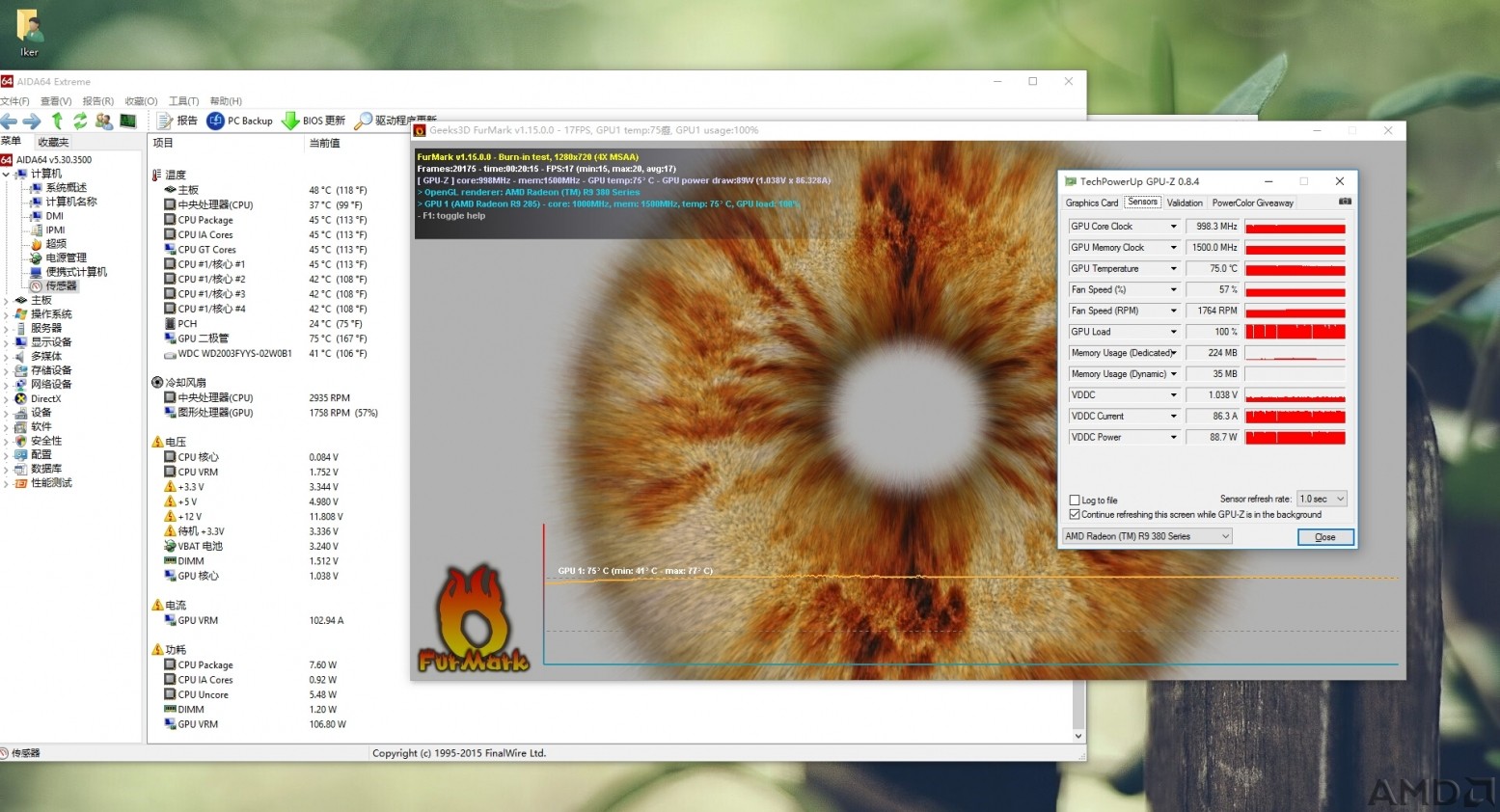Select the CPU Package temperature row
Viewport: 1500px width, 812px height.
pyautogui.click(x=264, y=220)
